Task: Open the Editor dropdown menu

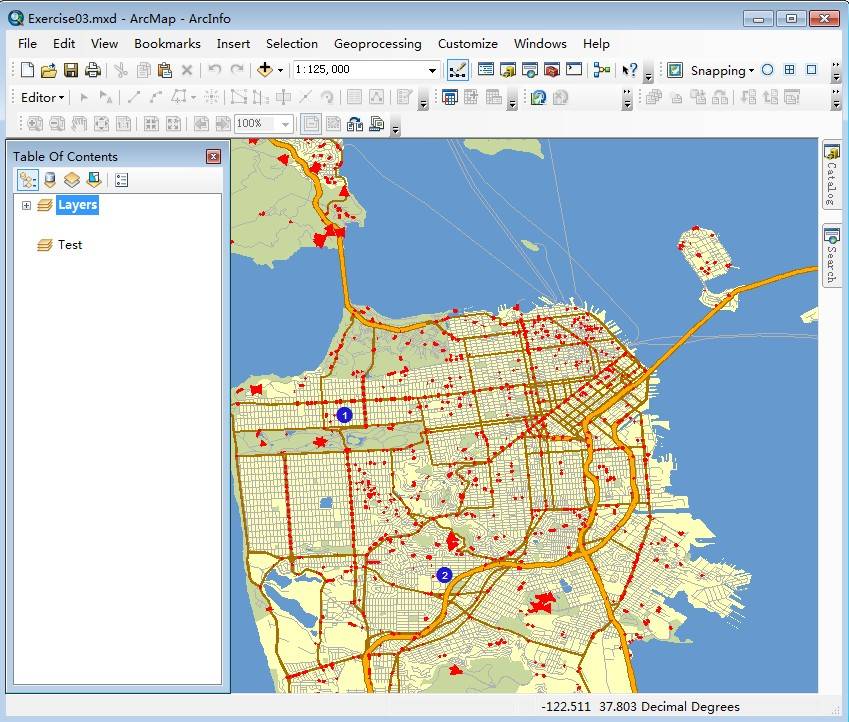Action: point(42,97)
